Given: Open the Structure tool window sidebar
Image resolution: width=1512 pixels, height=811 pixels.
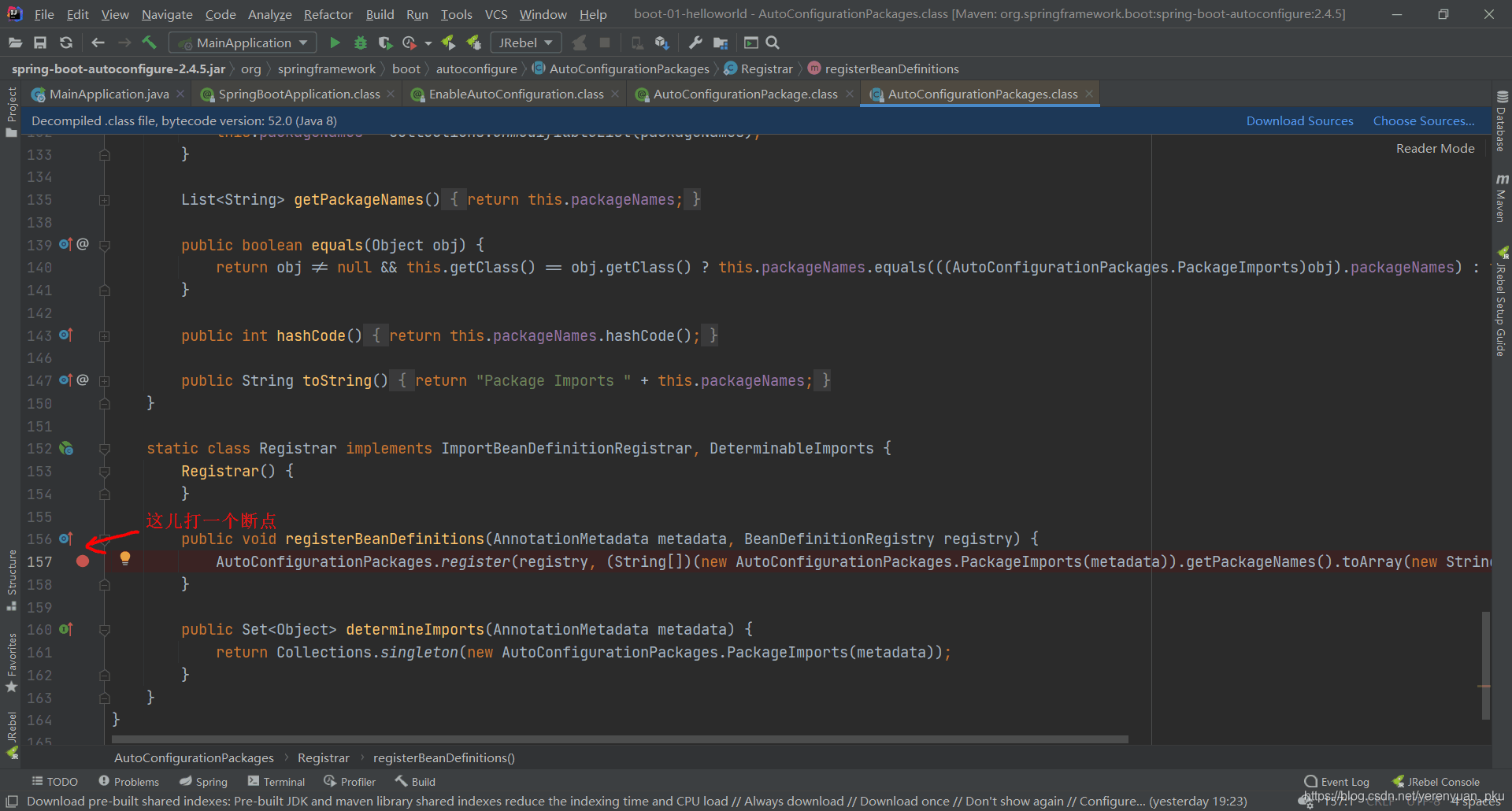Looking at the screenshot, I should coord(12,580).
